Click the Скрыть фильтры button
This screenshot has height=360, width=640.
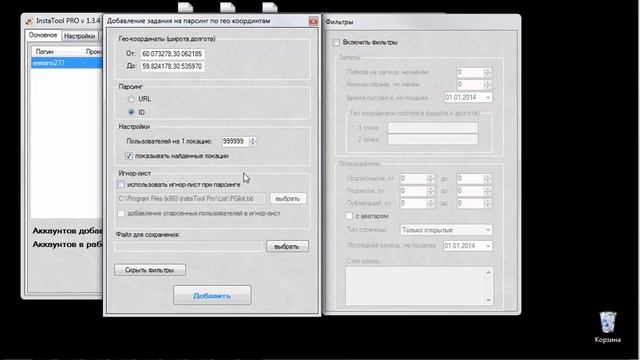pyautogui.click(x=150, y=270)
